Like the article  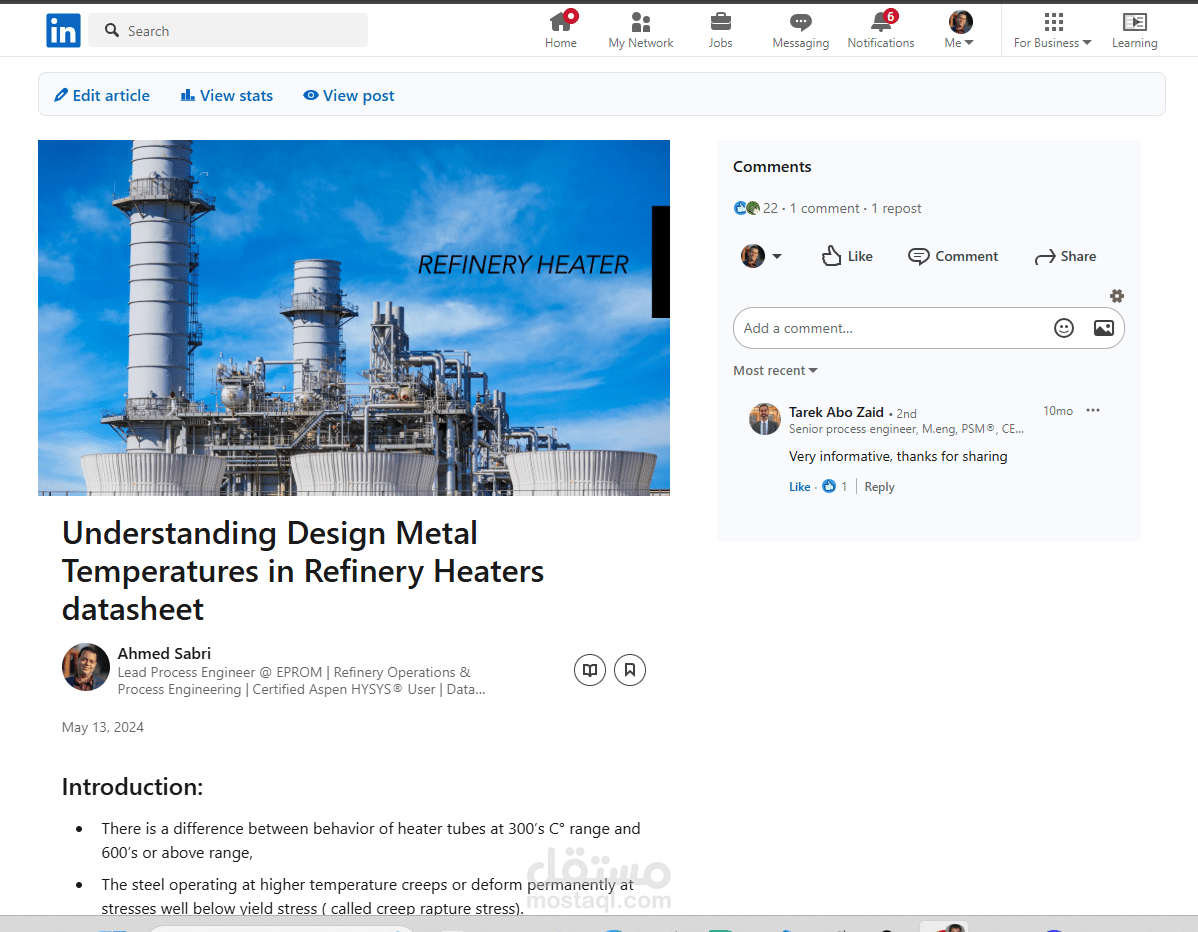847,256
